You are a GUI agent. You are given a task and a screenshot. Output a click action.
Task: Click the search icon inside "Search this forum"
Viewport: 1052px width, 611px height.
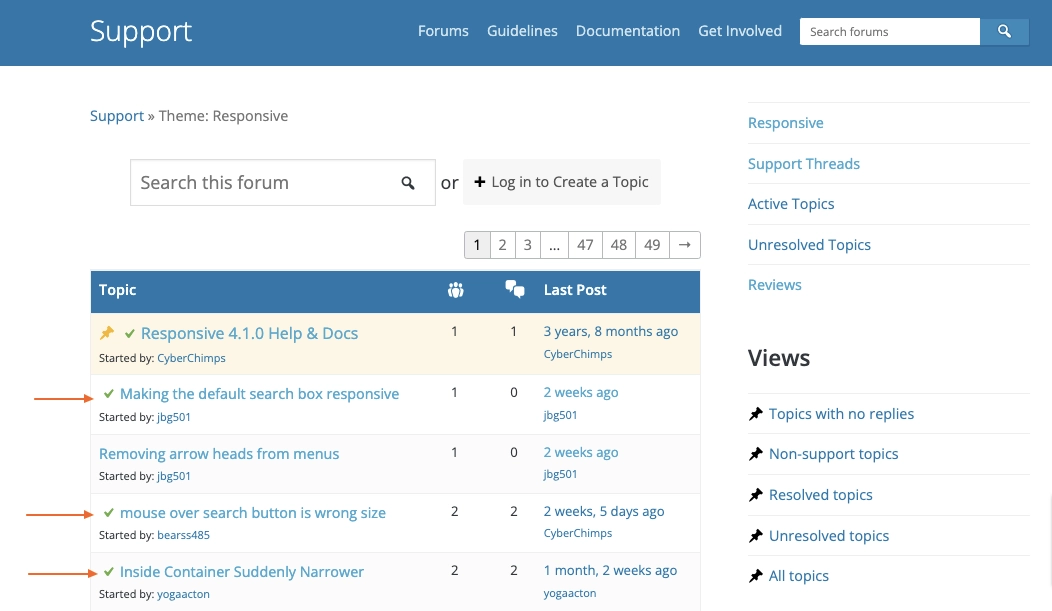(408, 182)
